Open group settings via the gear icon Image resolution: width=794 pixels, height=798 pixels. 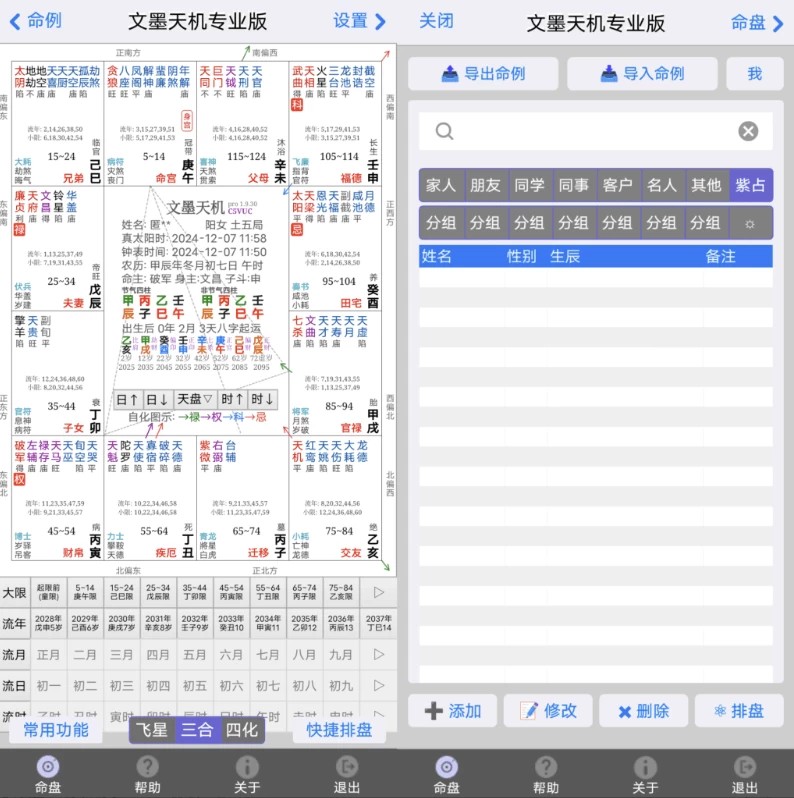click(x=750, y=222)
